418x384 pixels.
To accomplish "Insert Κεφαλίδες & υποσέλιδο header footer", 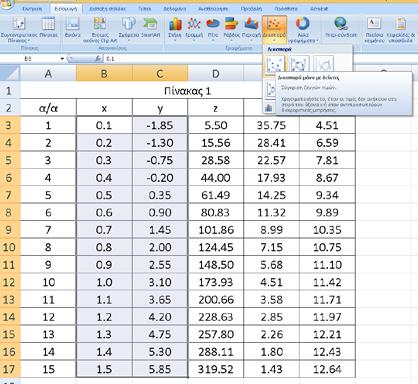I will (401, 29).
